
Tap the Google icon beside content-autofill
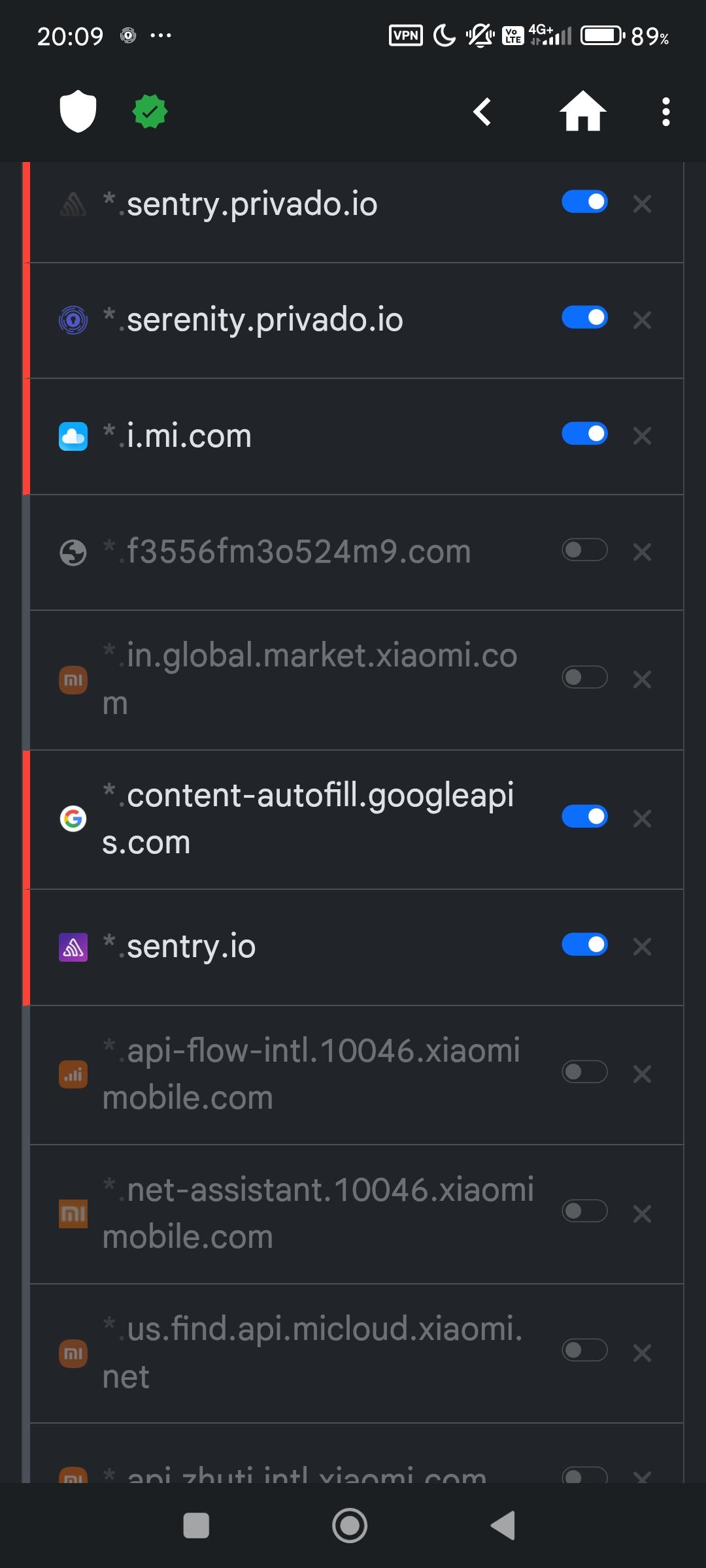(73, 819)
